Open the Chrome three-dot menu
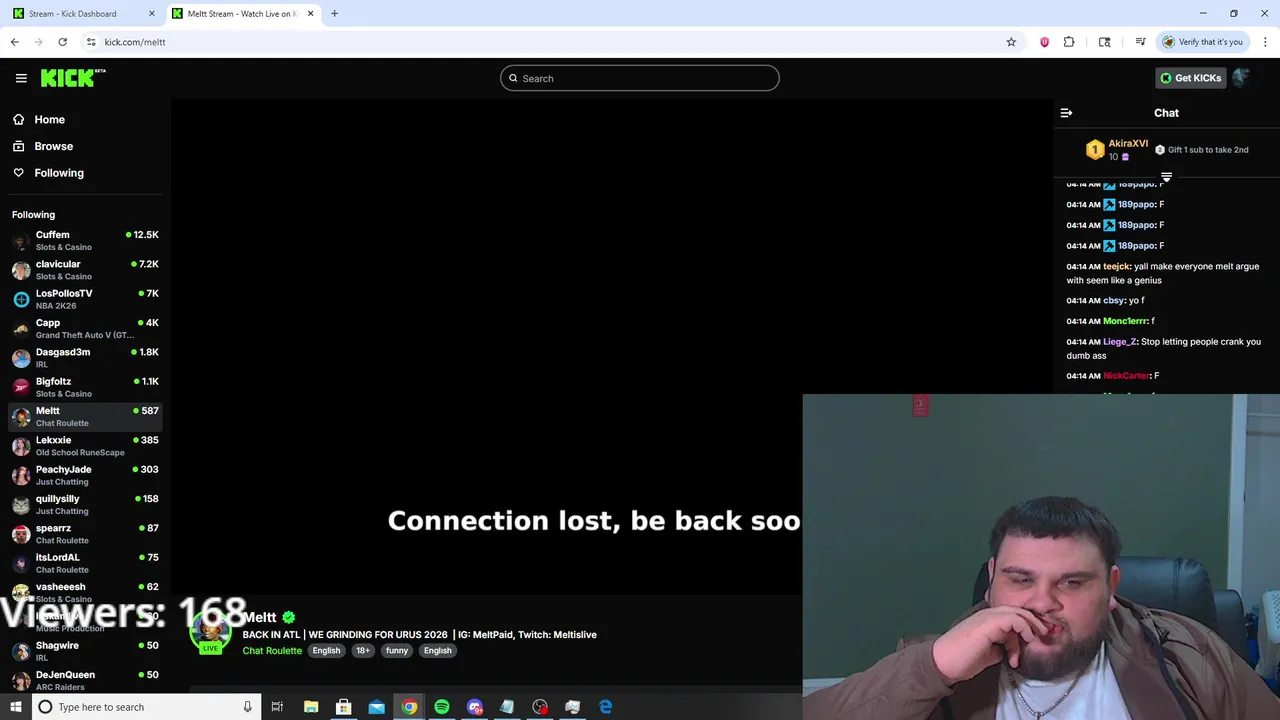Screen dimensions: 1280x720 (1265, 42)
